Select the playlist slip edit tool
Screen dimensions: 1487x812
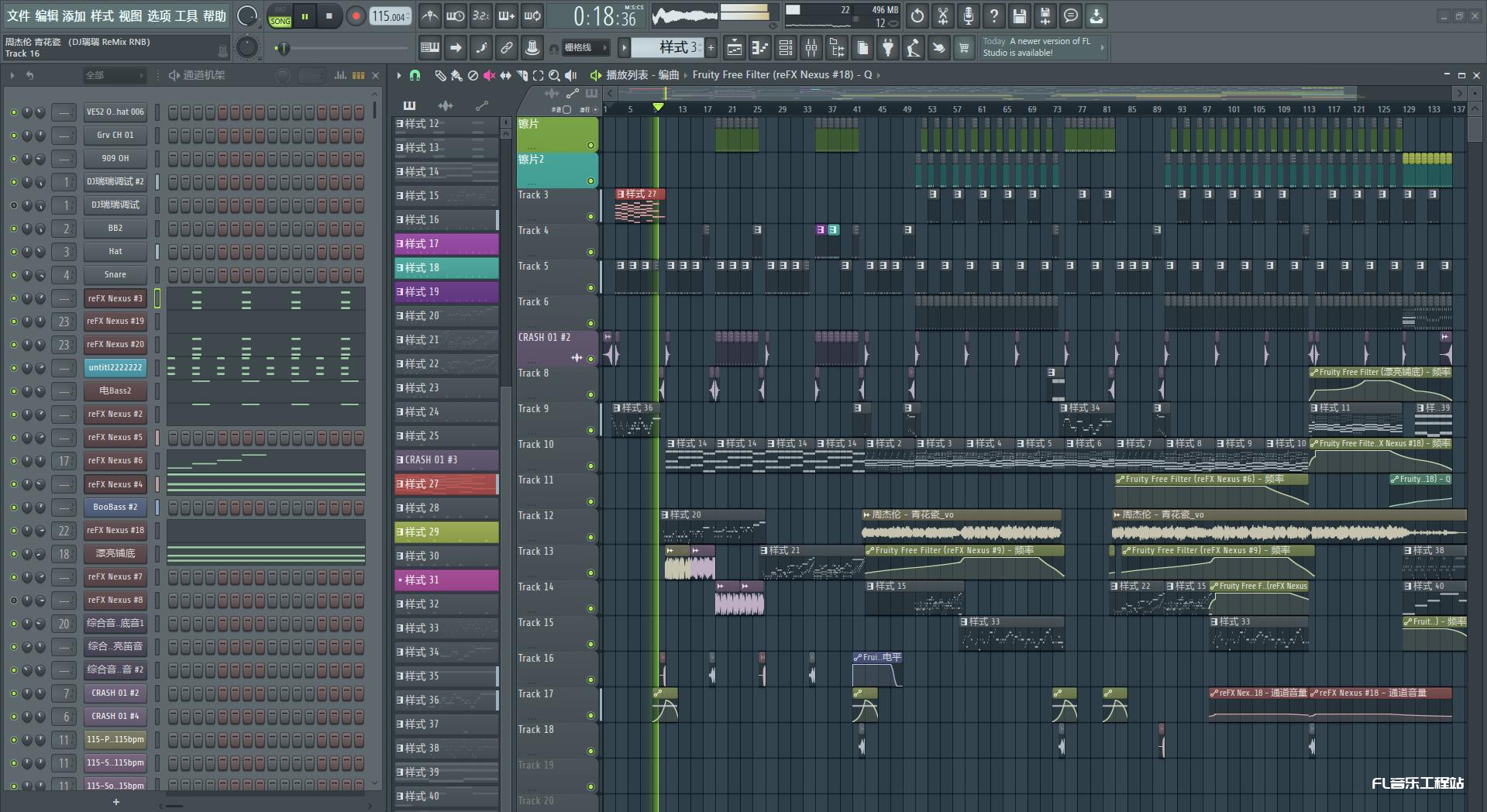pyautogui.click(x=505, y=75)
